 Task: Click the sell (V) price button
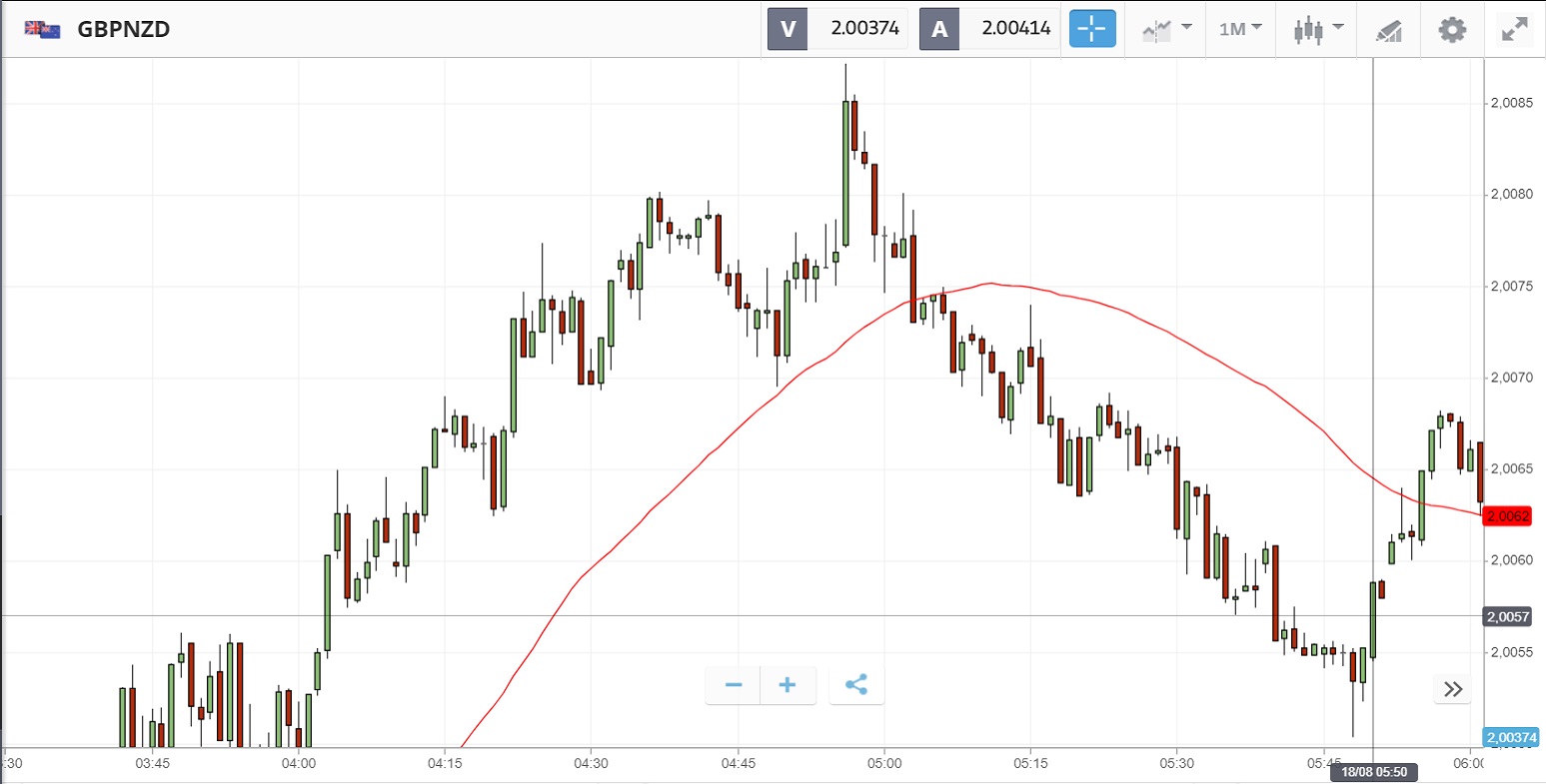[x=837, y=29]
